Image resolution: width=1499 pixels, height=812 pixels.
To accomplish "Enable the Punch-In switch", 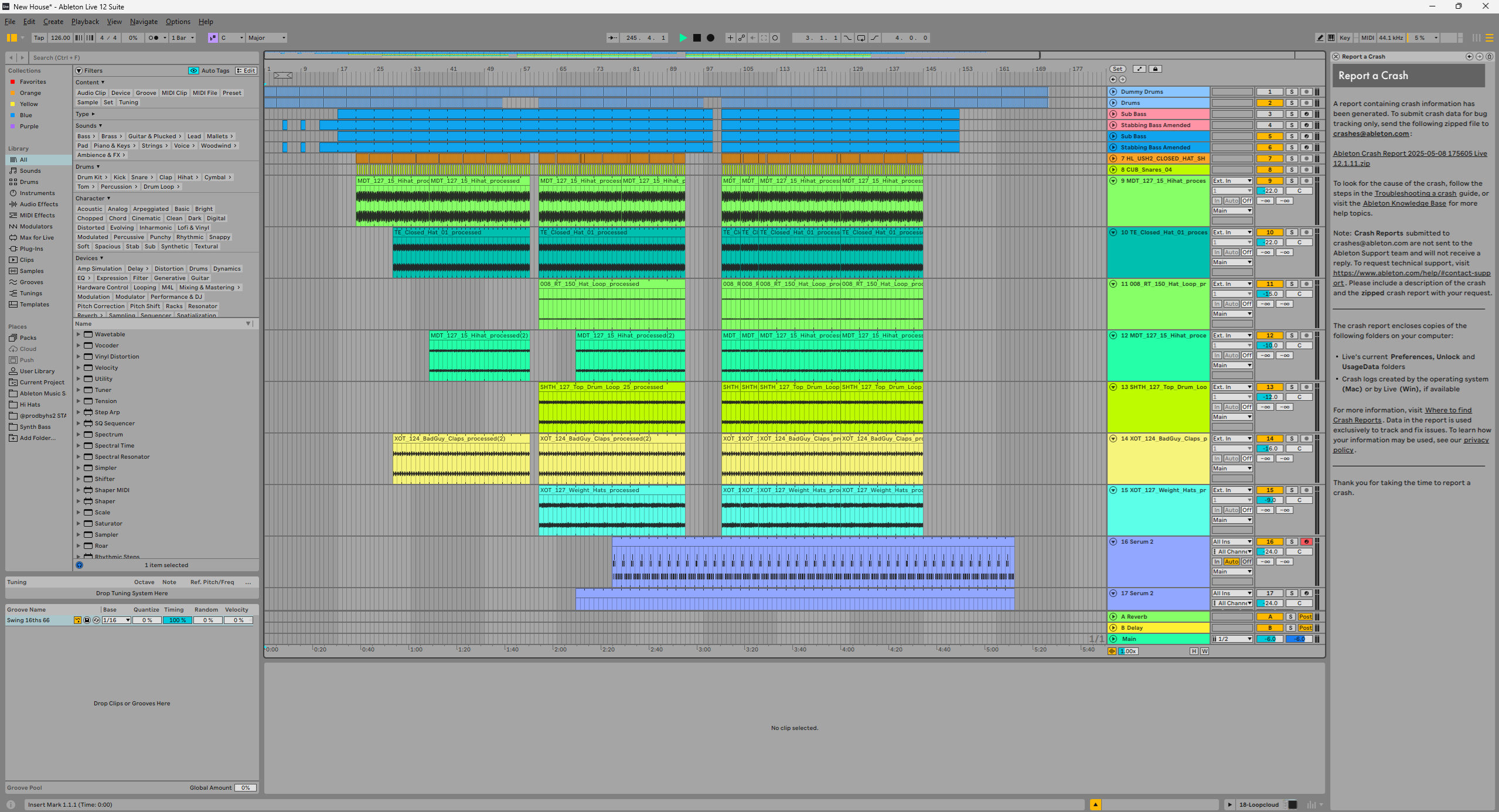I will tap(848, 38).
